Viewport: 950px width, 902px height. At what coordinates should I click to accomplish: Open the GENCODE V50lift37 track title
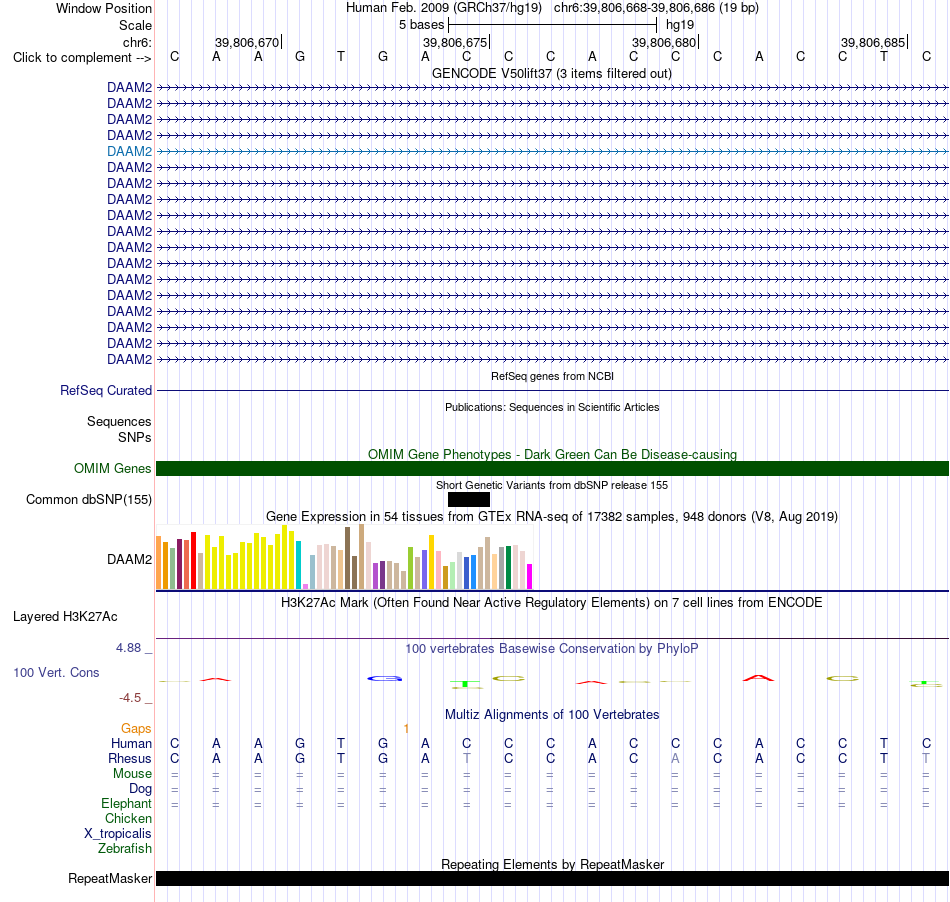coord(552,73)
